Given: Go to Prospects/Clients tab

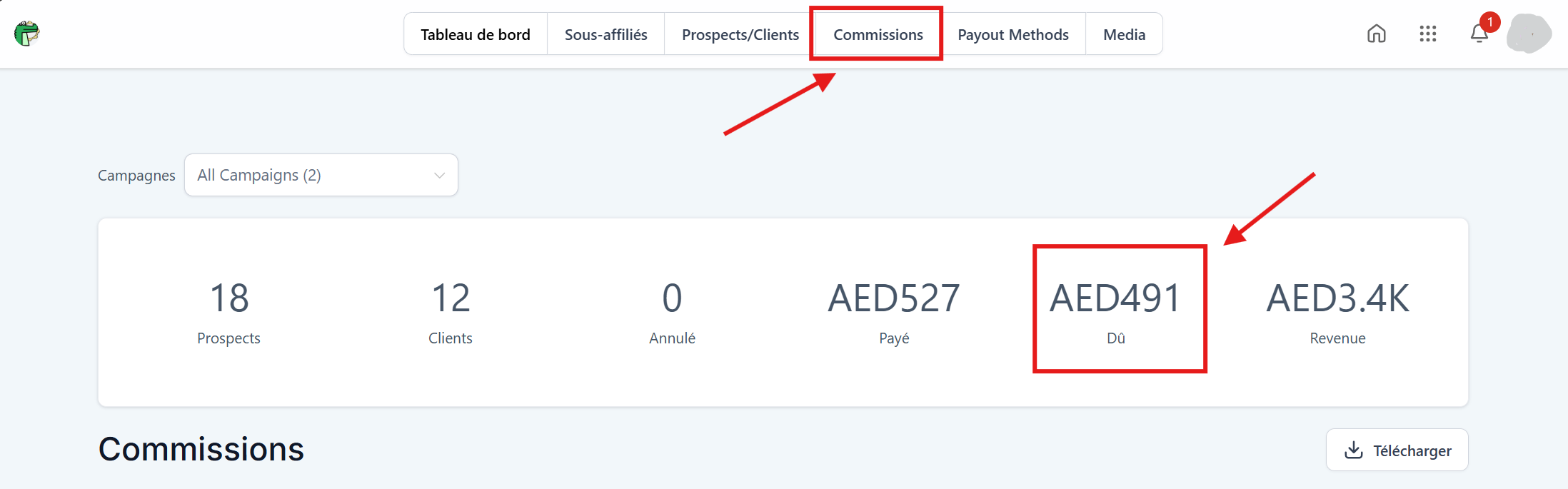Looking at the screenshot, I should tap(740, 34).
